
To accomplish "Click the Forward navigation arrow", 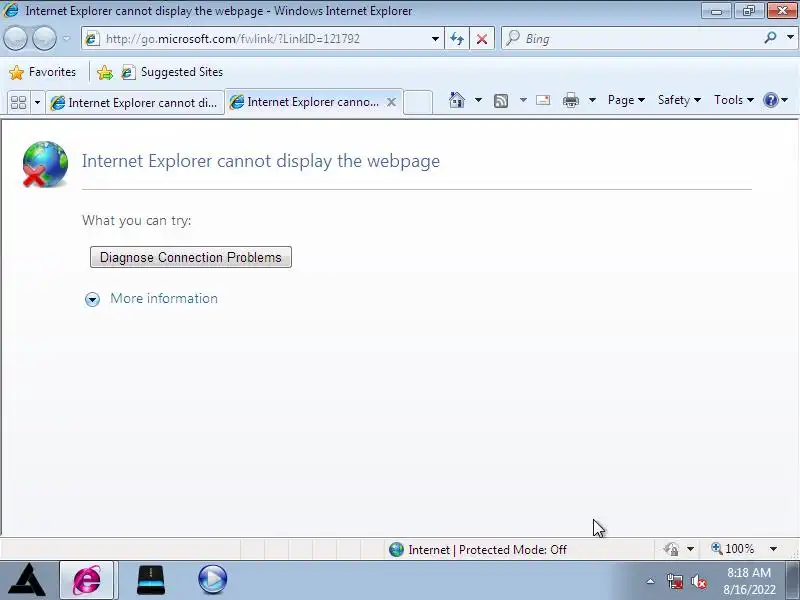I will [x=44, y=38].
